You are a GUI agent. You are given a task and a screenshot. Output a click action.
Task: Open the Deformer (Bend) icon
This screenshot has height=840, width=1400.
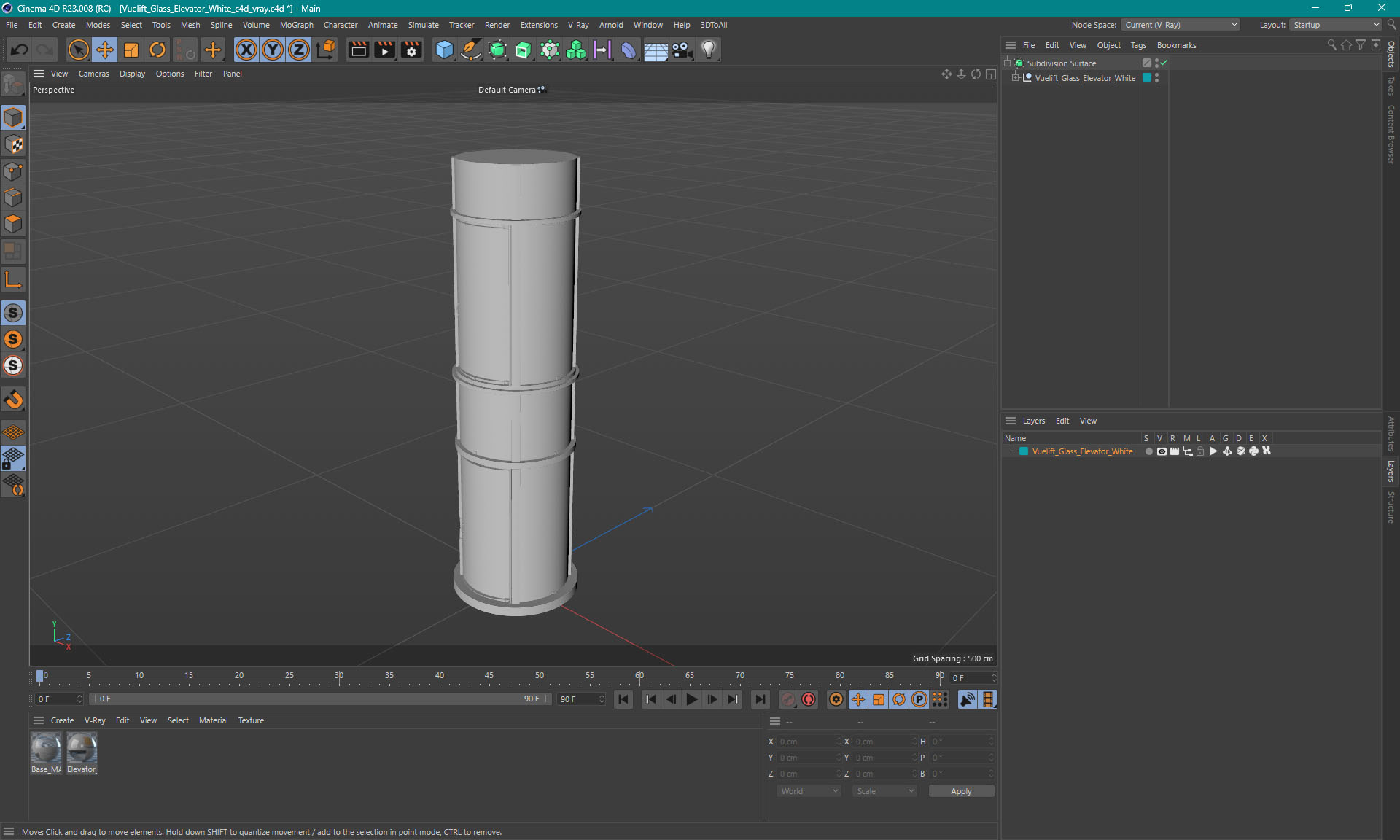coord(629,50)
